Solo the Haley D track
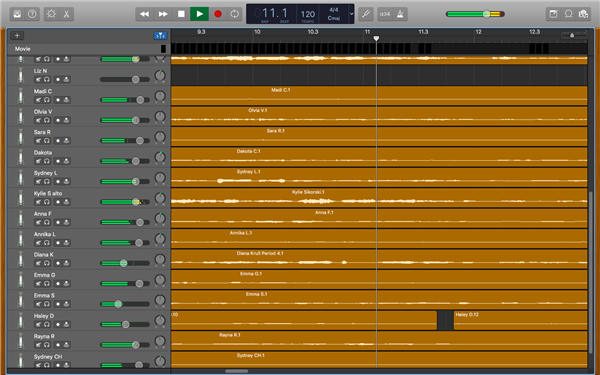 [x=47, y=324]
